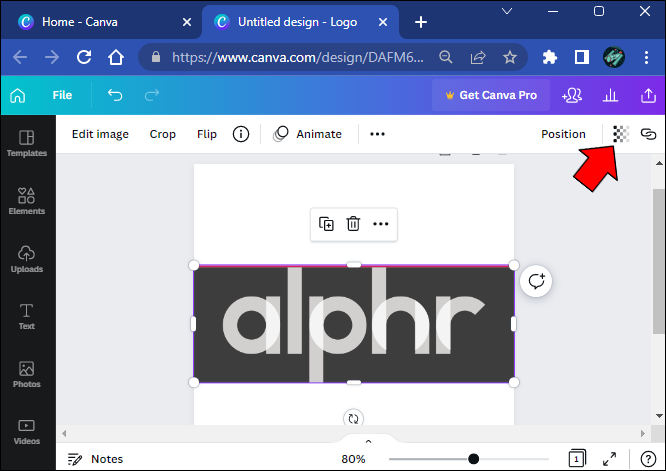Click the Animate button
The image size is (666, 471).
[308, 134]
